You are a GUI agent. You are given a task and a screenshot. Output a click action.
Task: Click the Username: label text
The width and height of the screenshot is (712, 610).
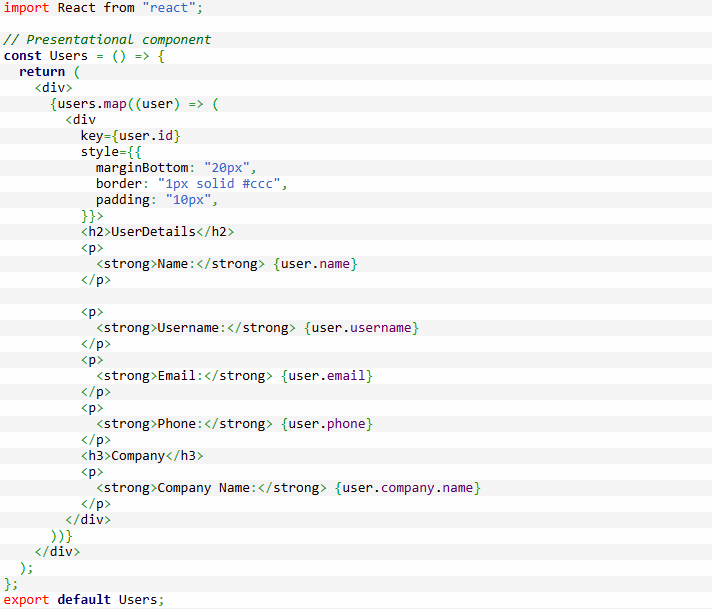click(192, 328)
